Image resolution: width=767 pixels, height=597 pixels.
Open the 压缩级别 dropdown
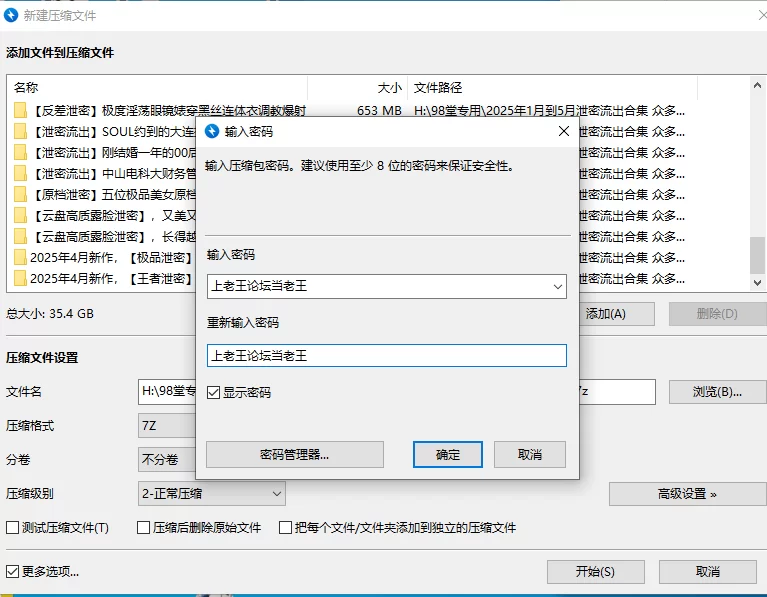211,494
